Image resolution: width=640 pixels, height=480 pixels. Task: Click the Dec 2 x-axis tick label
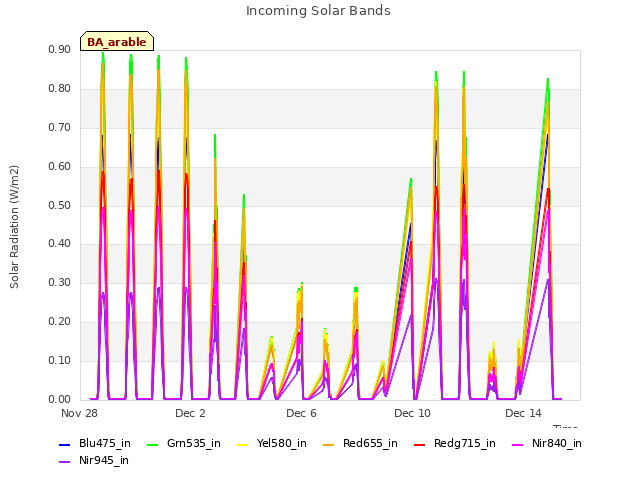pyautogui.click(x=190, y=413)
